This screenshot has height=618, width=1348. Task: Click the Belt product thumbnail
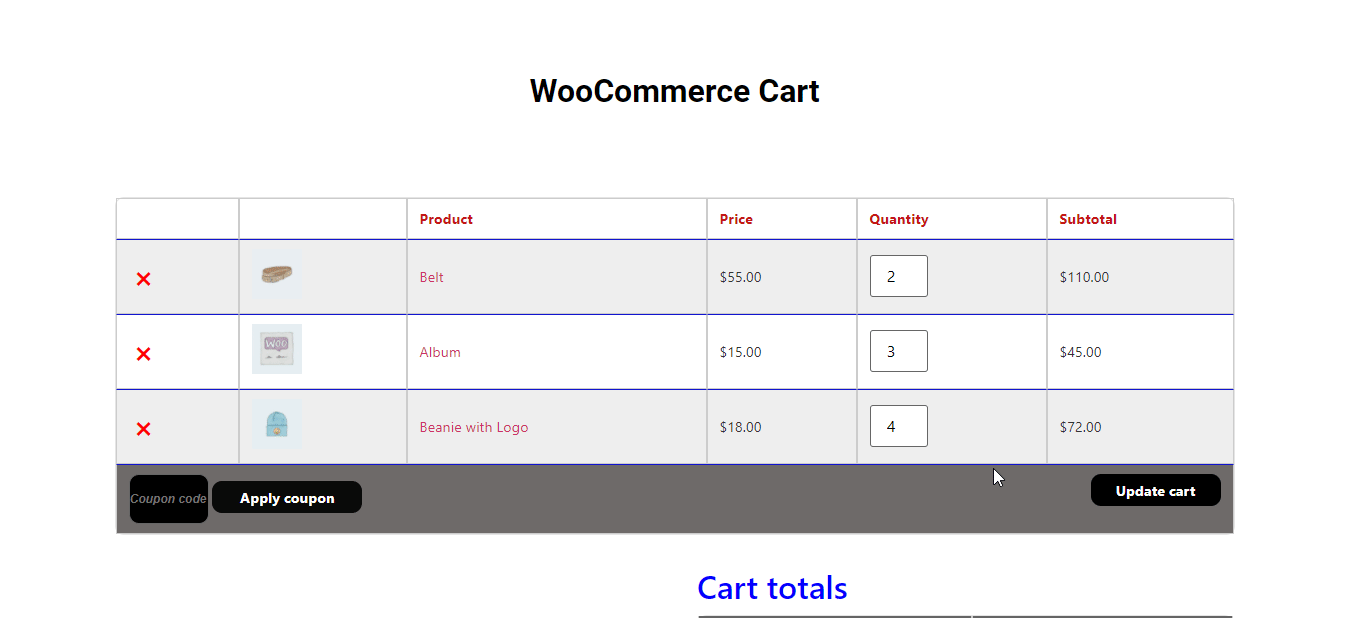[277, 275]
